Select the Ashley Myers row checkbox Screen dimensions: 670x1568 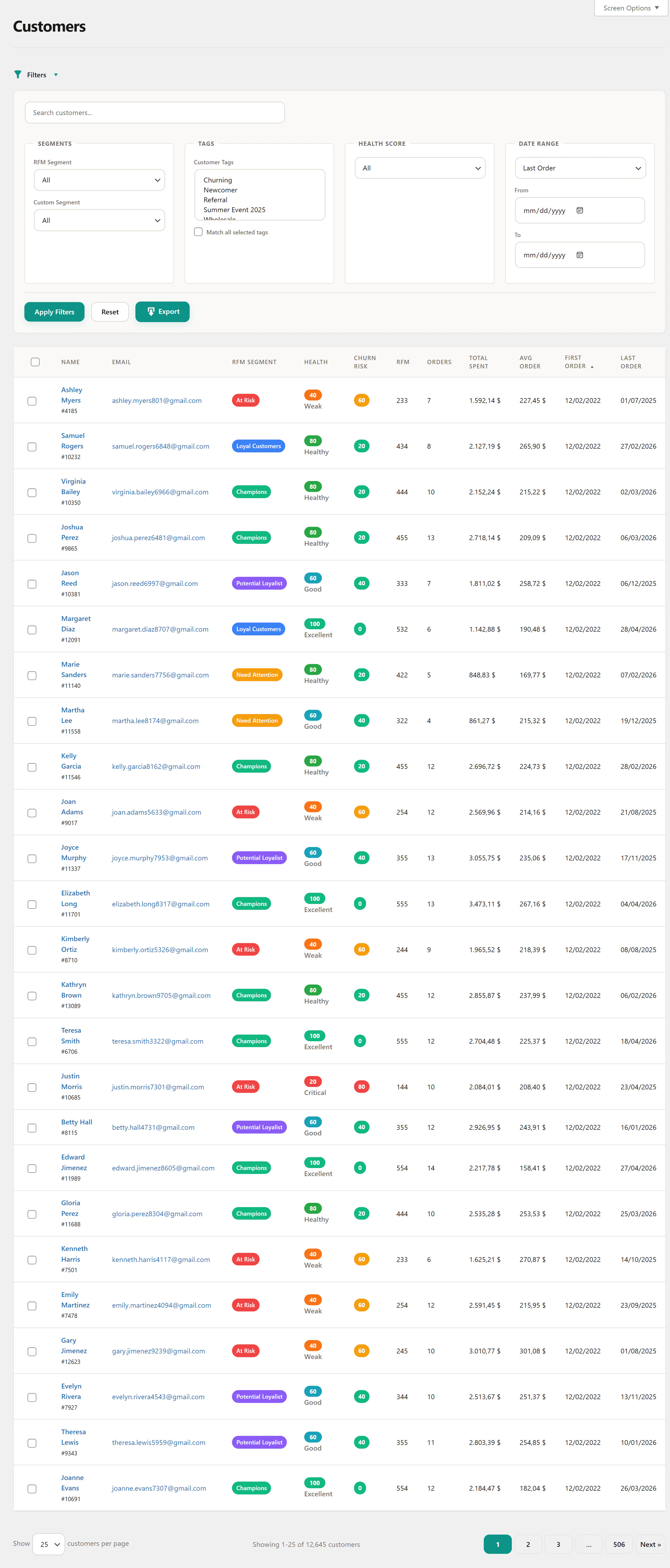click(32, 401)
